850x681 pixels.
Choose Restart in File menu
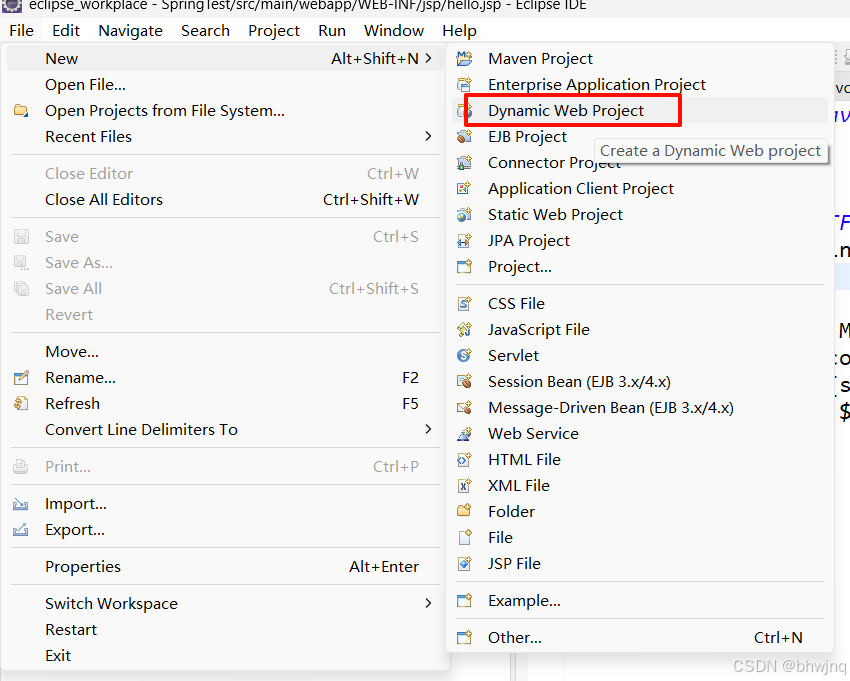coord(225,629)
